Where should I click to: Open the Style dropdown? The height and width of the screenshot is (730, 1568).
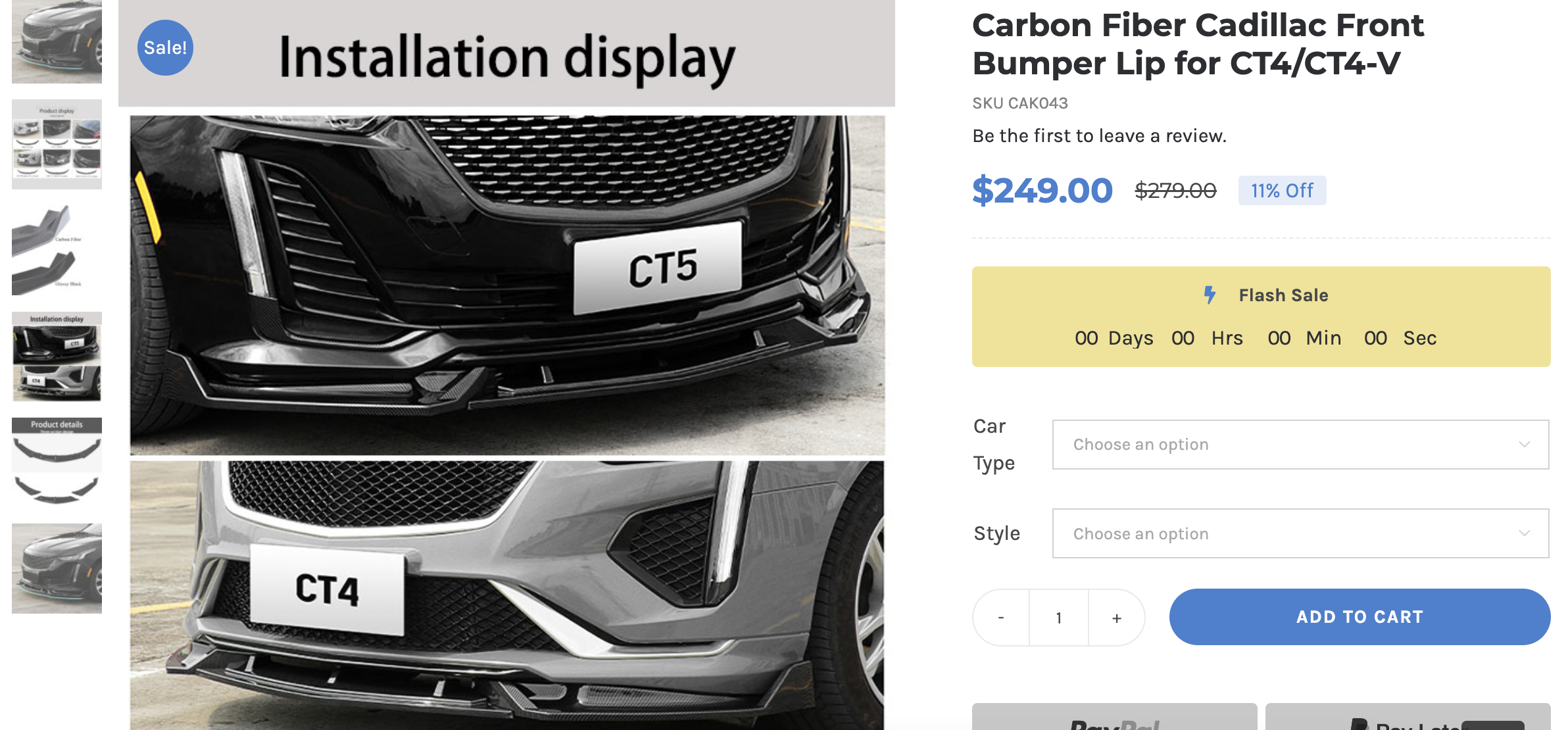[1300, 533]
